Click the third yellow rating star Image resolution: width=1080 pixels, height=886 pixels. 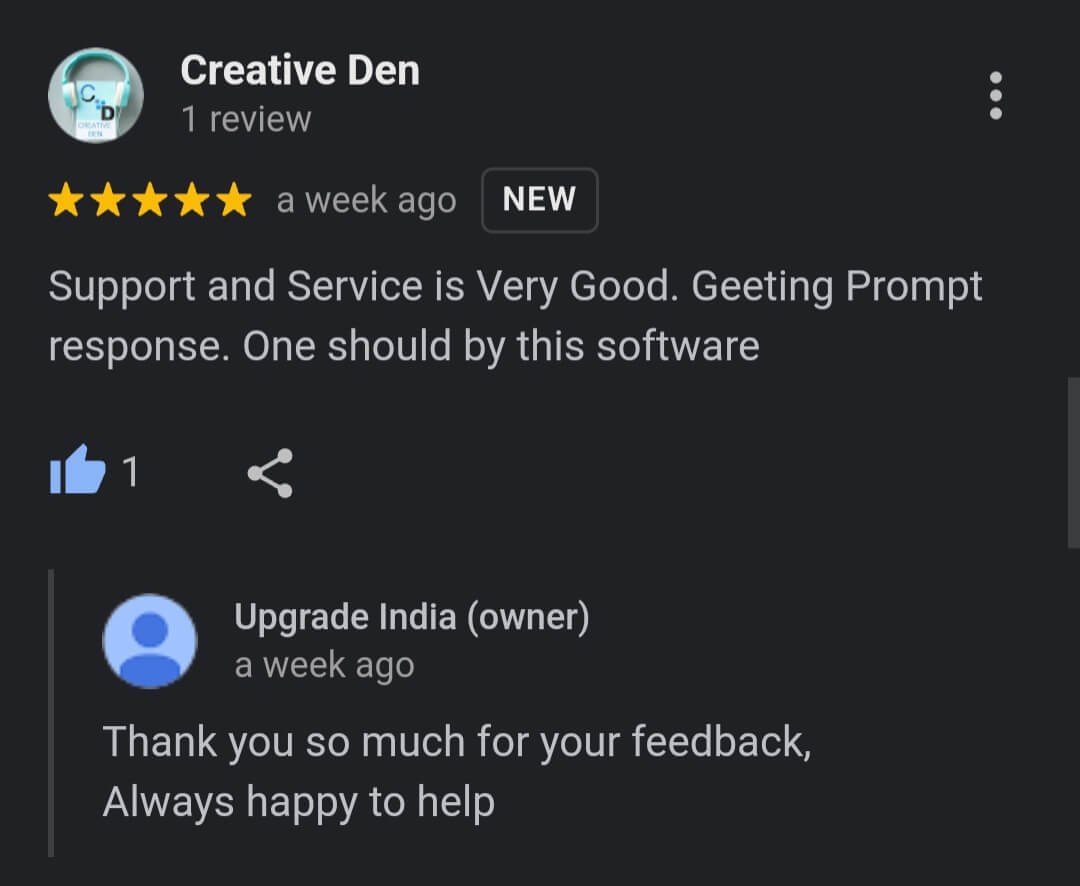coord(150,200)
